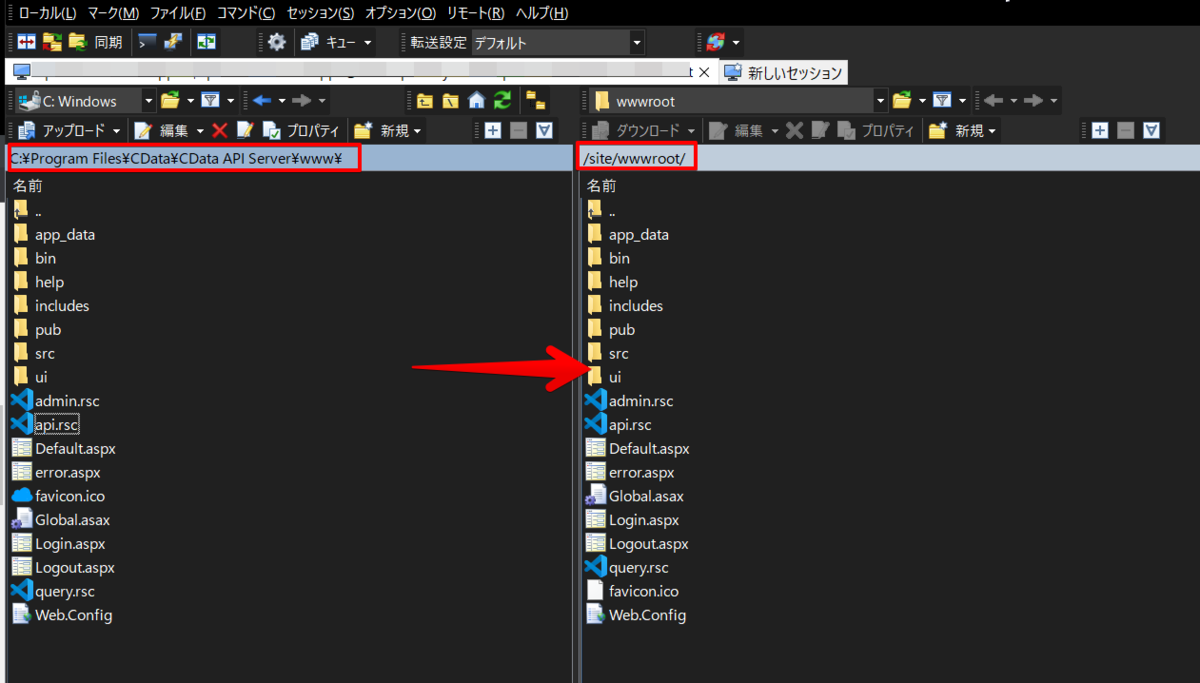Go to local parent directory icon
The image size is (1200, 683).
point(425,100)
